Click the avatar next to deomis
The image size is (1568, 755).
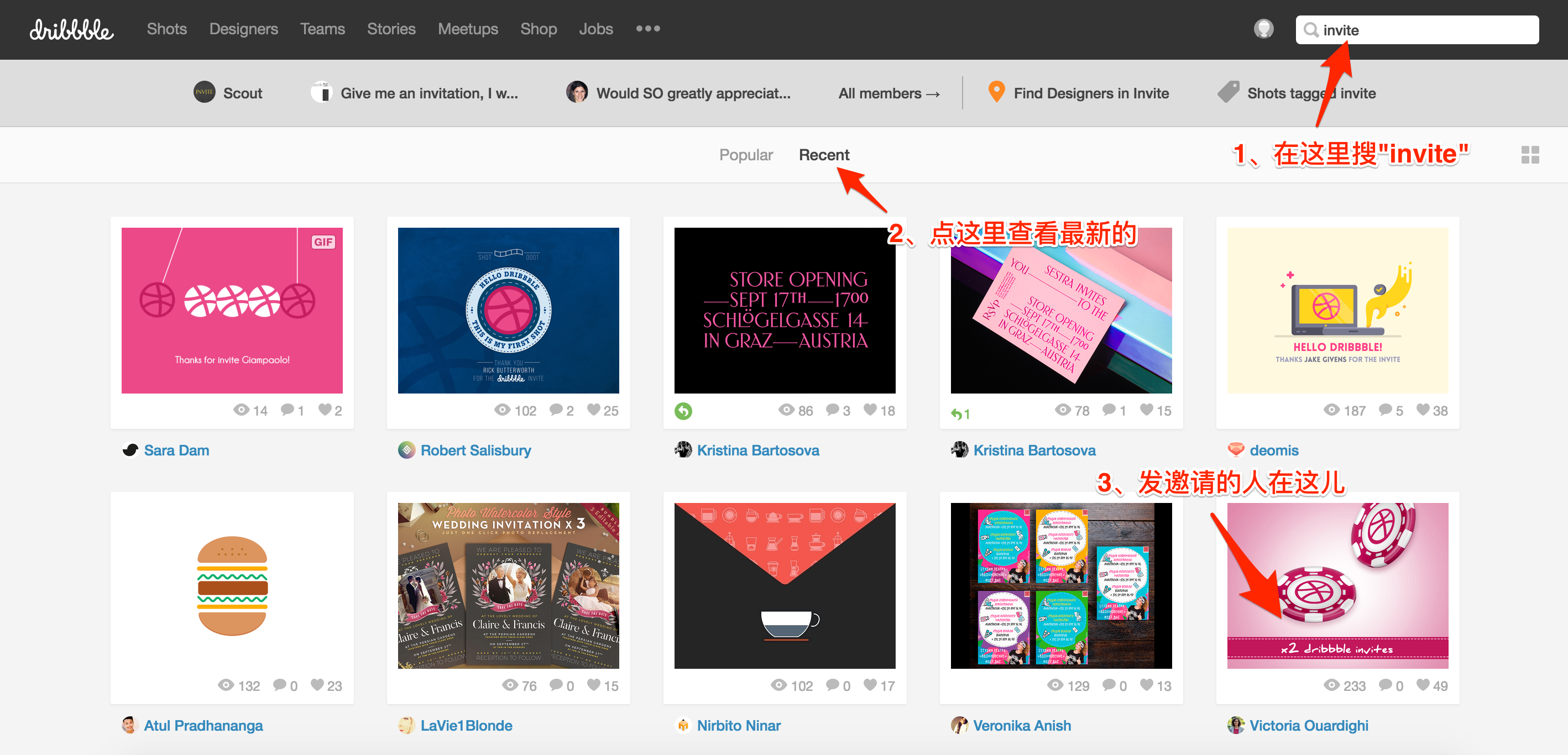[1236, 449]
